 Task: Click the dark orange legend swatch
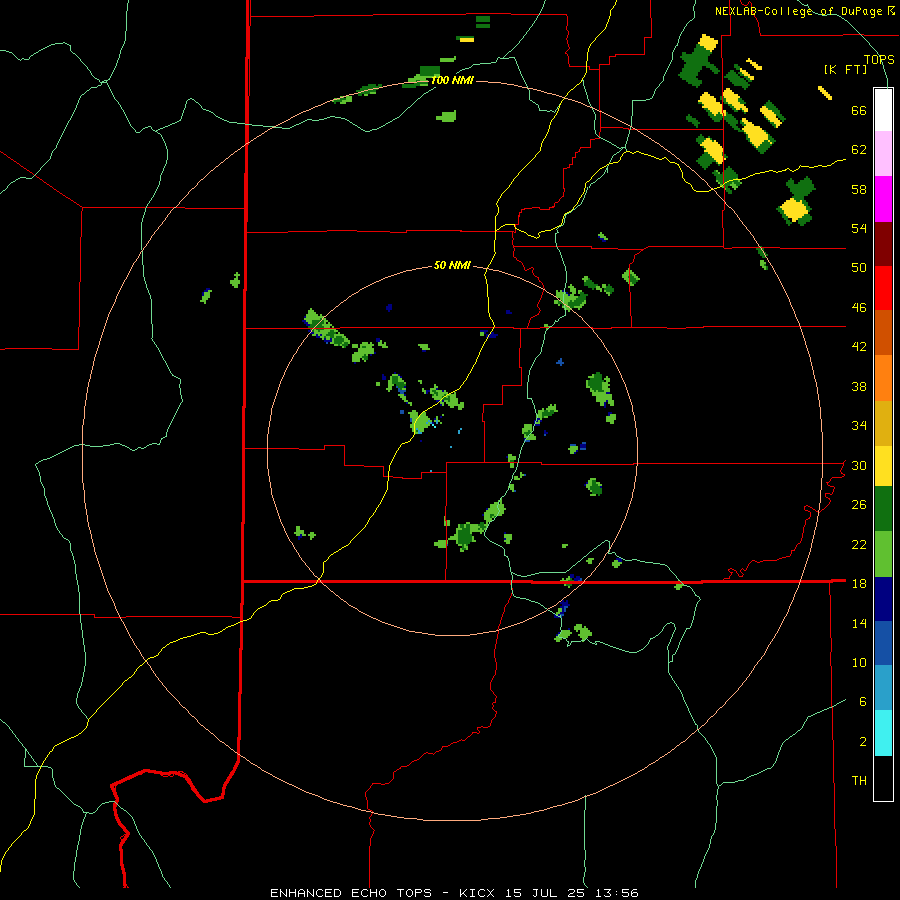coord(883,333)
